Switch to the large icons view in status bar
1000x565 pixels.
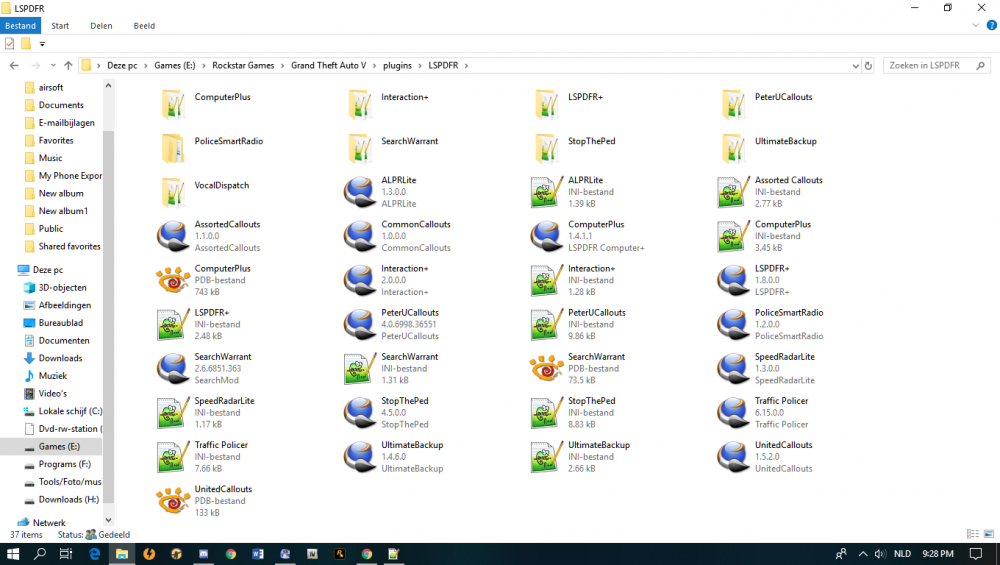pyautogui.click(x=988, y=534)
